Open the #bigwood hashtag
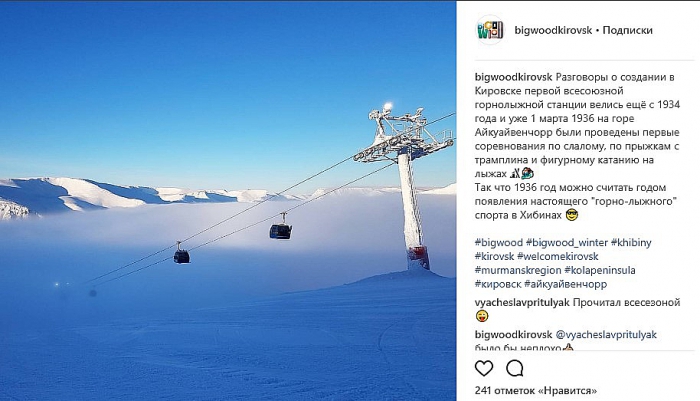The height and width of the screenshot is (401, 700). point(499,242)
